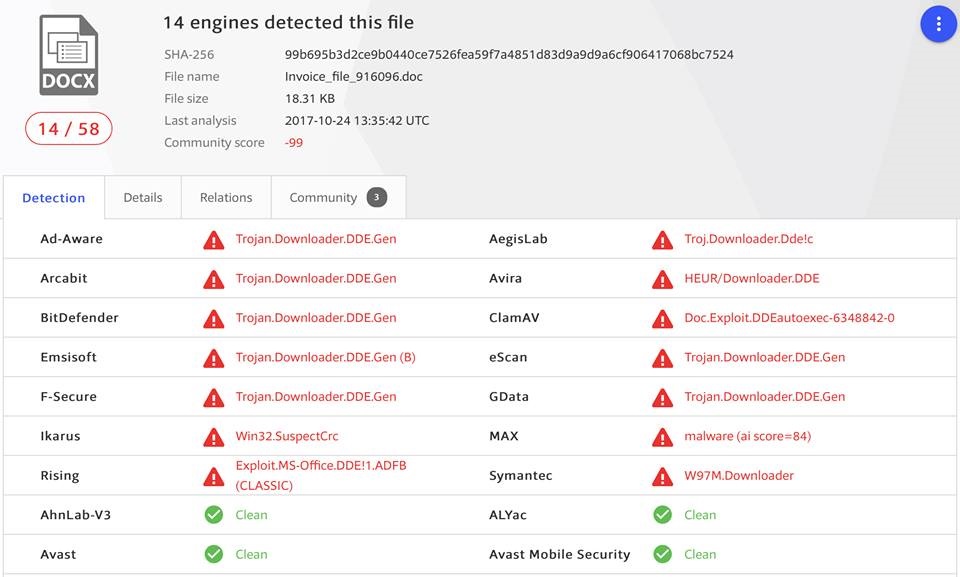This screenshot has height=577, width=960.
Task: Click the DOCX file type icon
Action: pyautogui.click(x=69, y=55)
